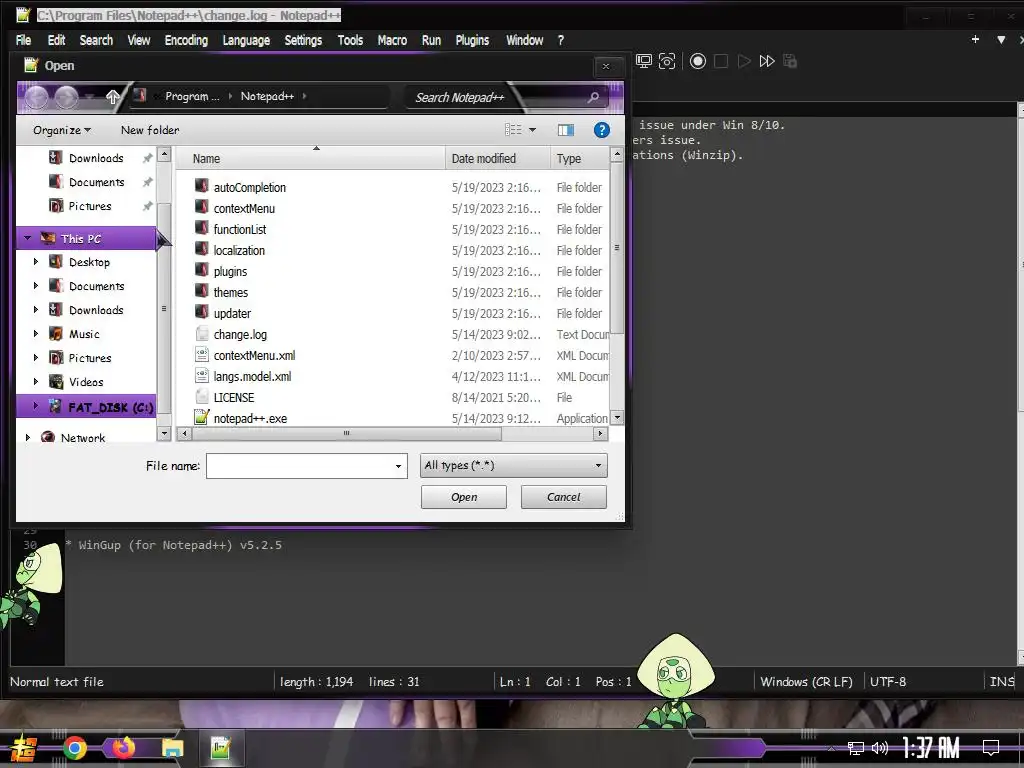This screenshot has height=768, width=1024.
Task: Click the volume speaker tray icon
Action: (x=880, y=748)
